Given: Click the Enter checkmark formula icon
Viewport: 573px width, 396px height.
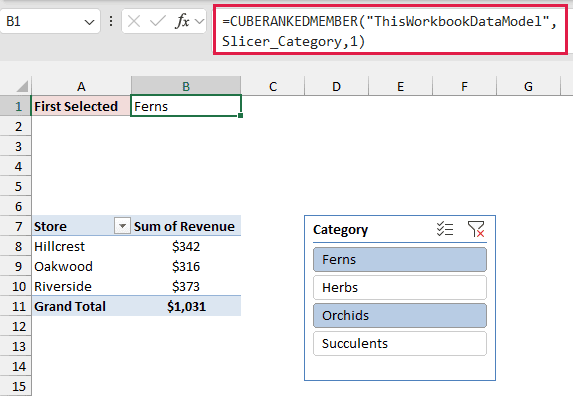Looking at the screenshot, I should pyautogui.click(x=158, y=22).
